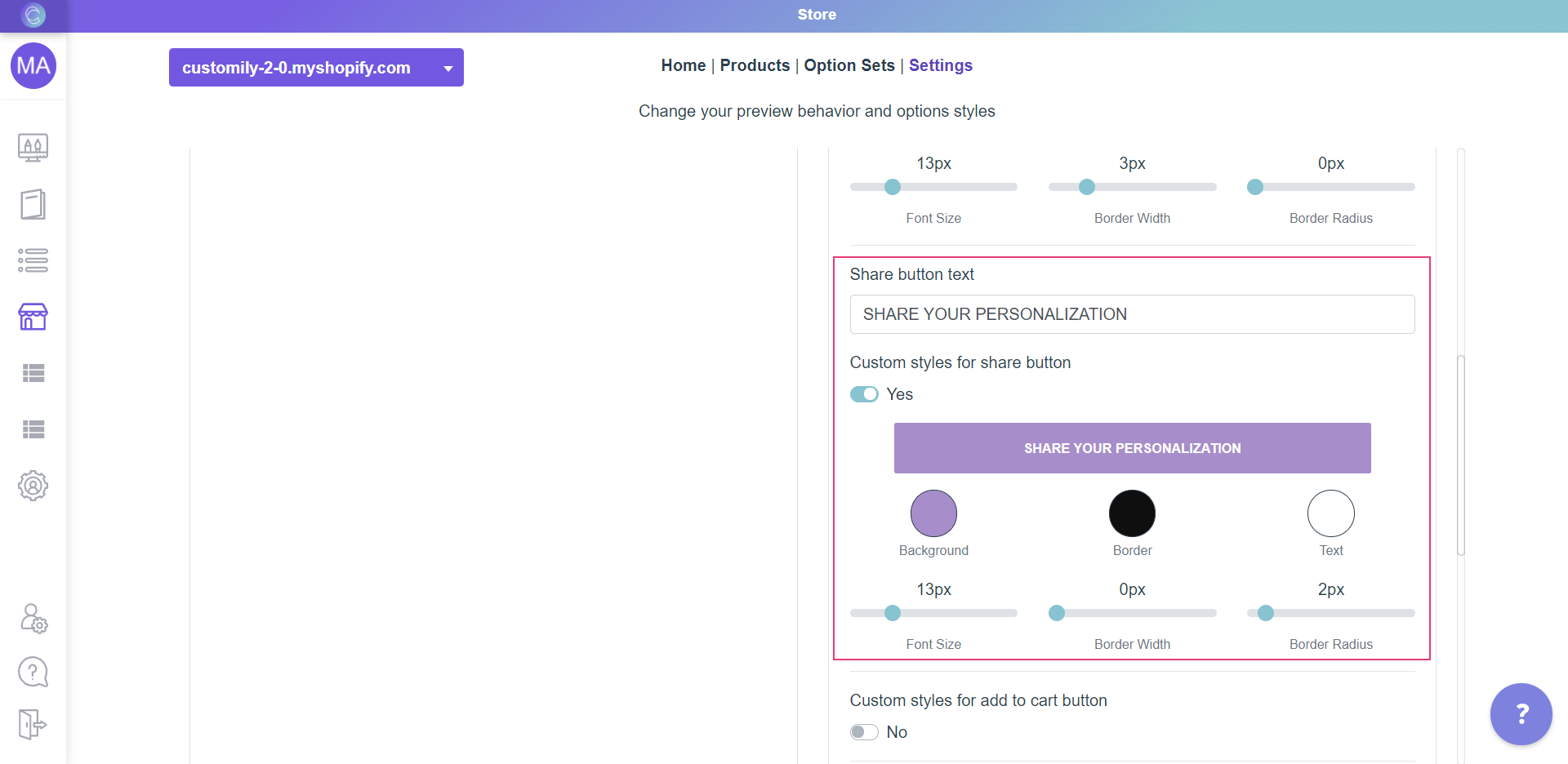The width and height of the screenshot is (1568, 764).
Task: Select the catalog/book icon in sidebar
Action: pyautogui.click(x=33, y=204)
